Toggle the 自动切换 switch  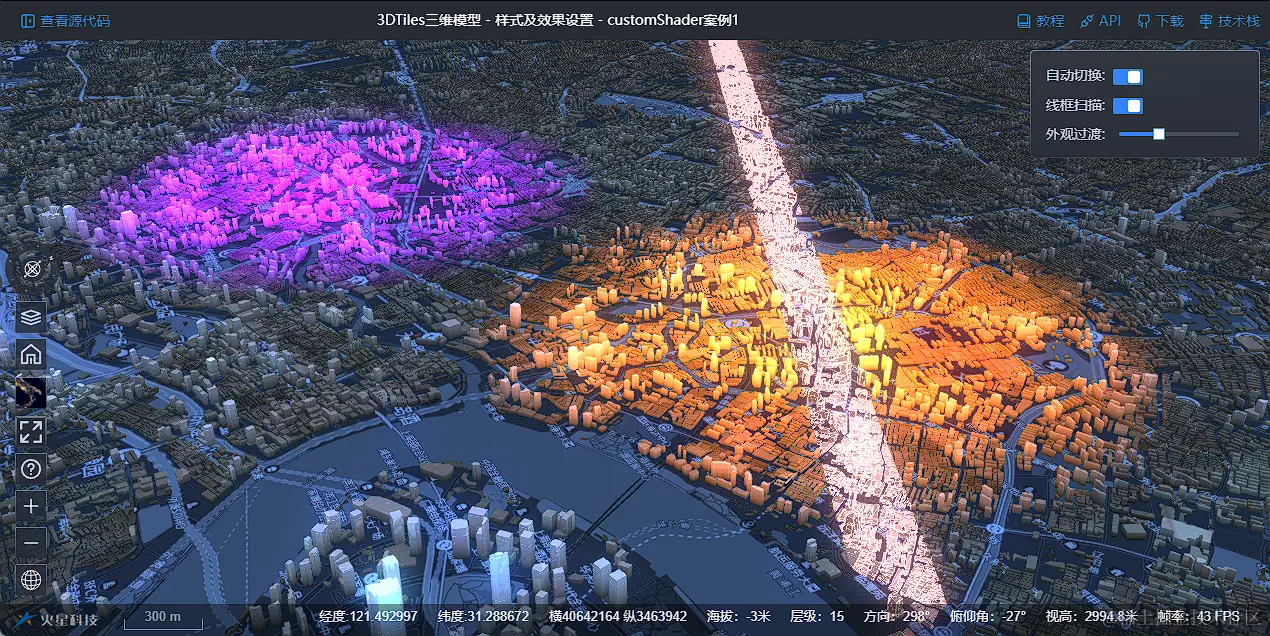point(1128,77)
